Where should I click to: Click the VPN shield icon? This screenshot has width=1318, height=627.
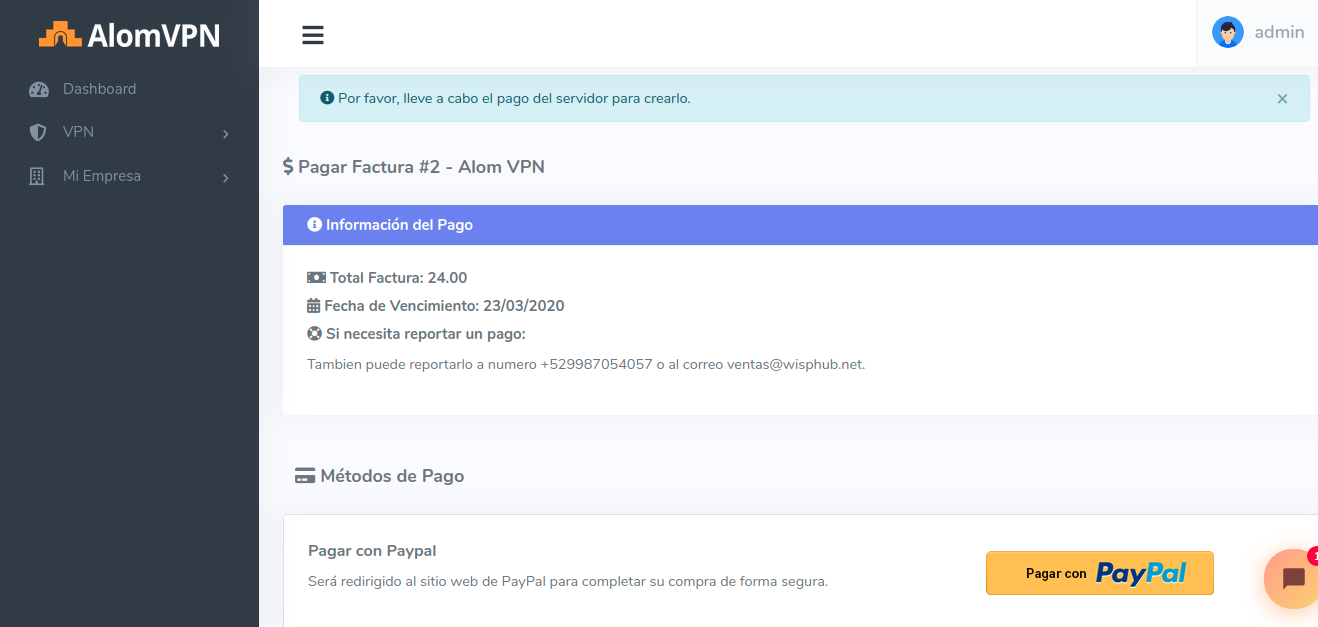pos(38,132)
